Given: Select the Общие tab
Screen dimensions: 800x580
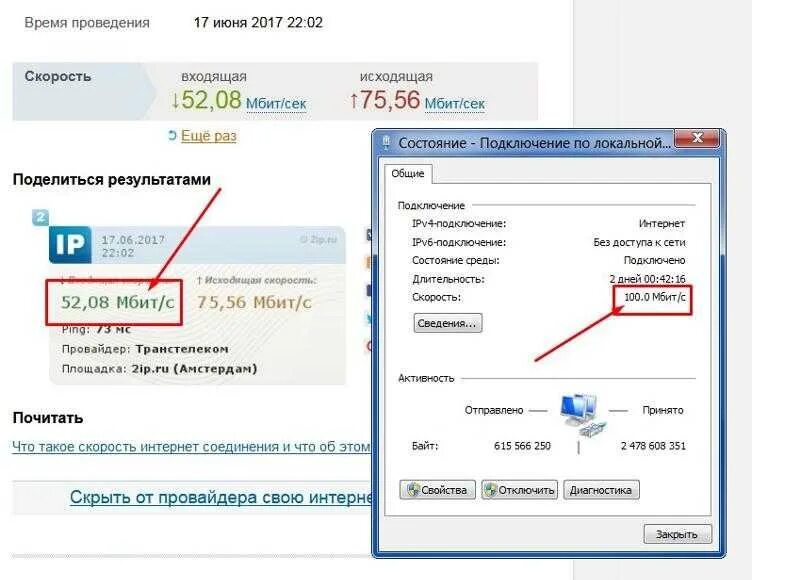Looking at the screenshot, I should [x=408, y=173].
